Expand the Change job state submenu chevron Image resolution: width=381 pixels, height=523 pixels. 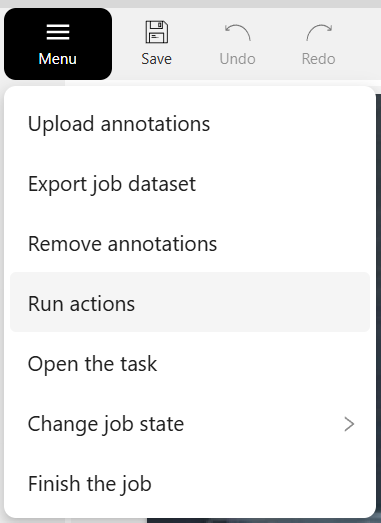click(349, 424)
